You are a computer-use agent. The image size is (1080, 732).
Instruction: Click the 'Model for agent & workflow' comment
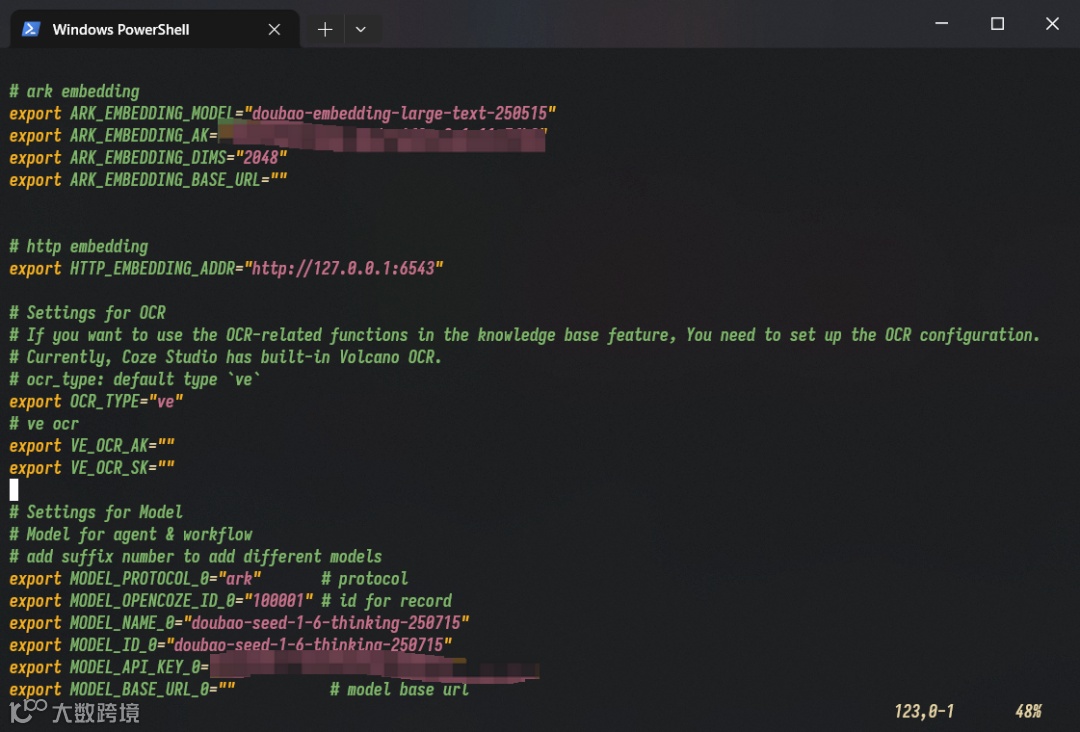131,534
